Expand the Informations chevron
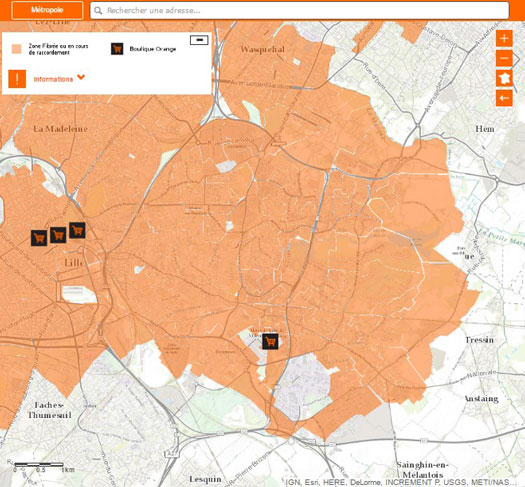 point(81,77)
